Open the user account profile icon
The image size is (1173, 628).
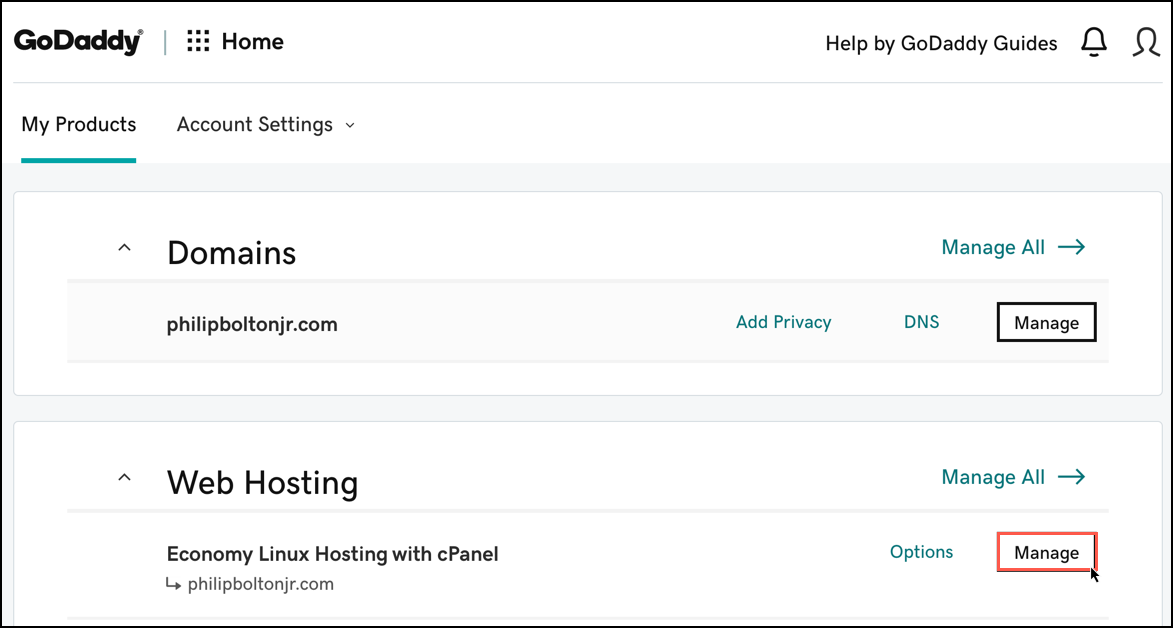1146,42
